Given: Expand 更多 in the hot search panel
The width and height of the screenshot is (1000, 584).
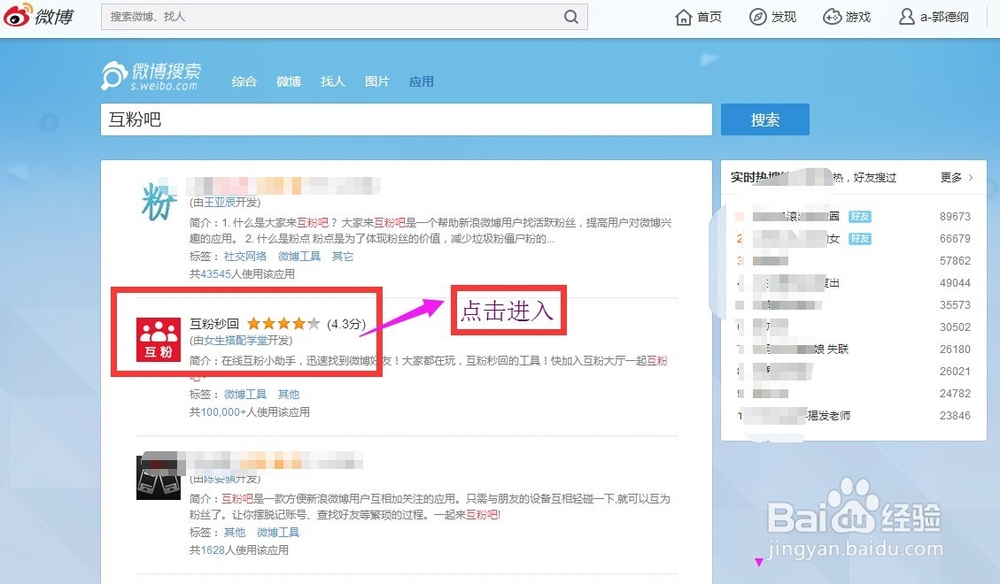Looking at the screenshot, I should 956,177.
